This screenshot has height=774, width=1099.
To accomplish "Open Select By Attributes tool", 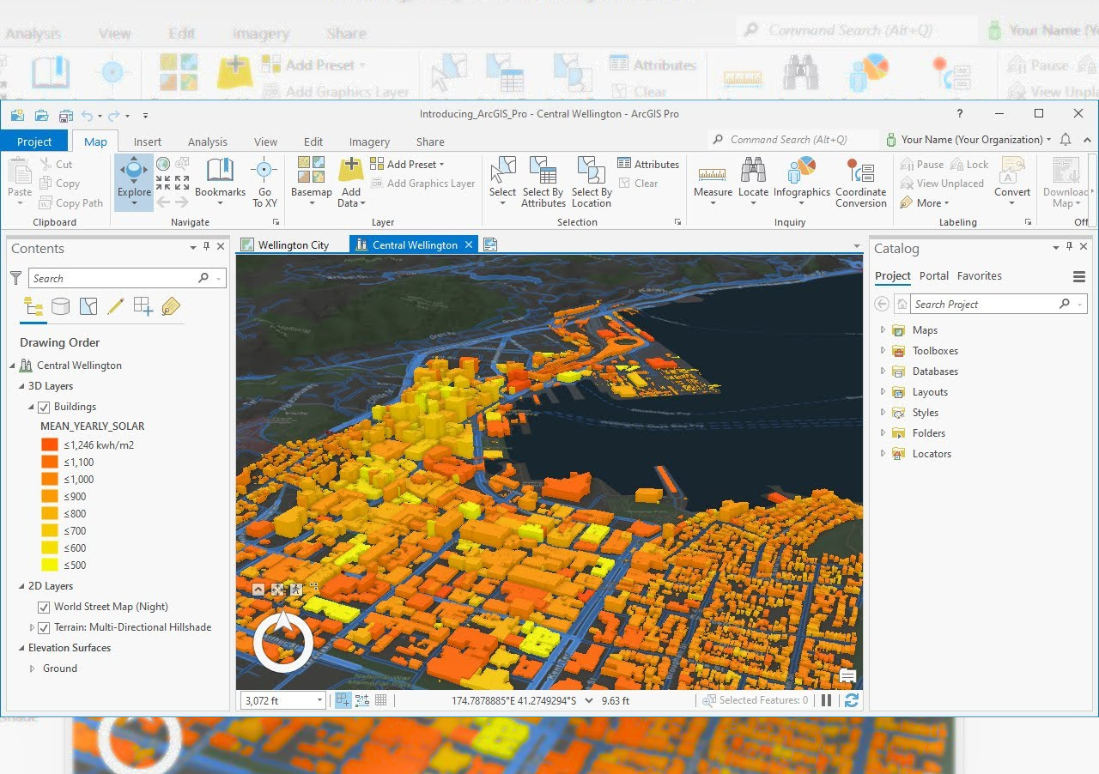I will pyautogui.click(x=543, y=182).
